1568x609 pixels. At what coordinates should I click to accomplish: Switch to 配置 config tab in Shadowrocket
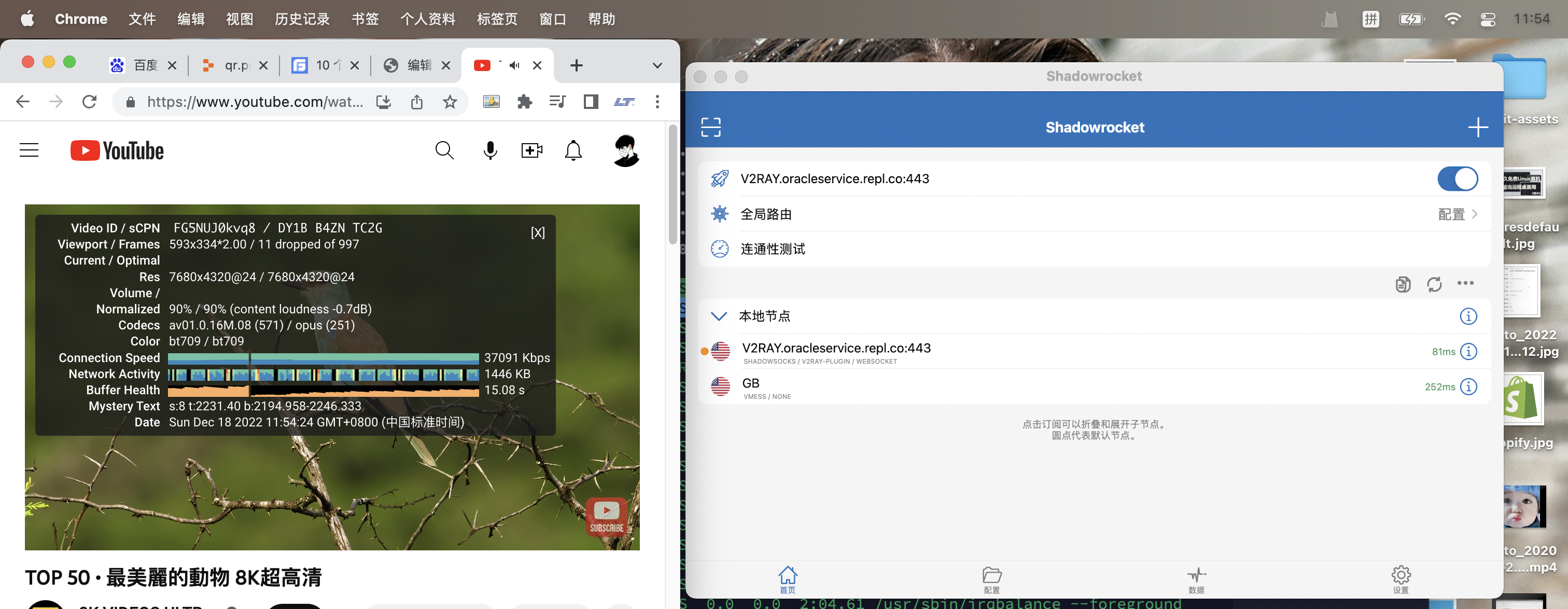(x=991, y=580)
